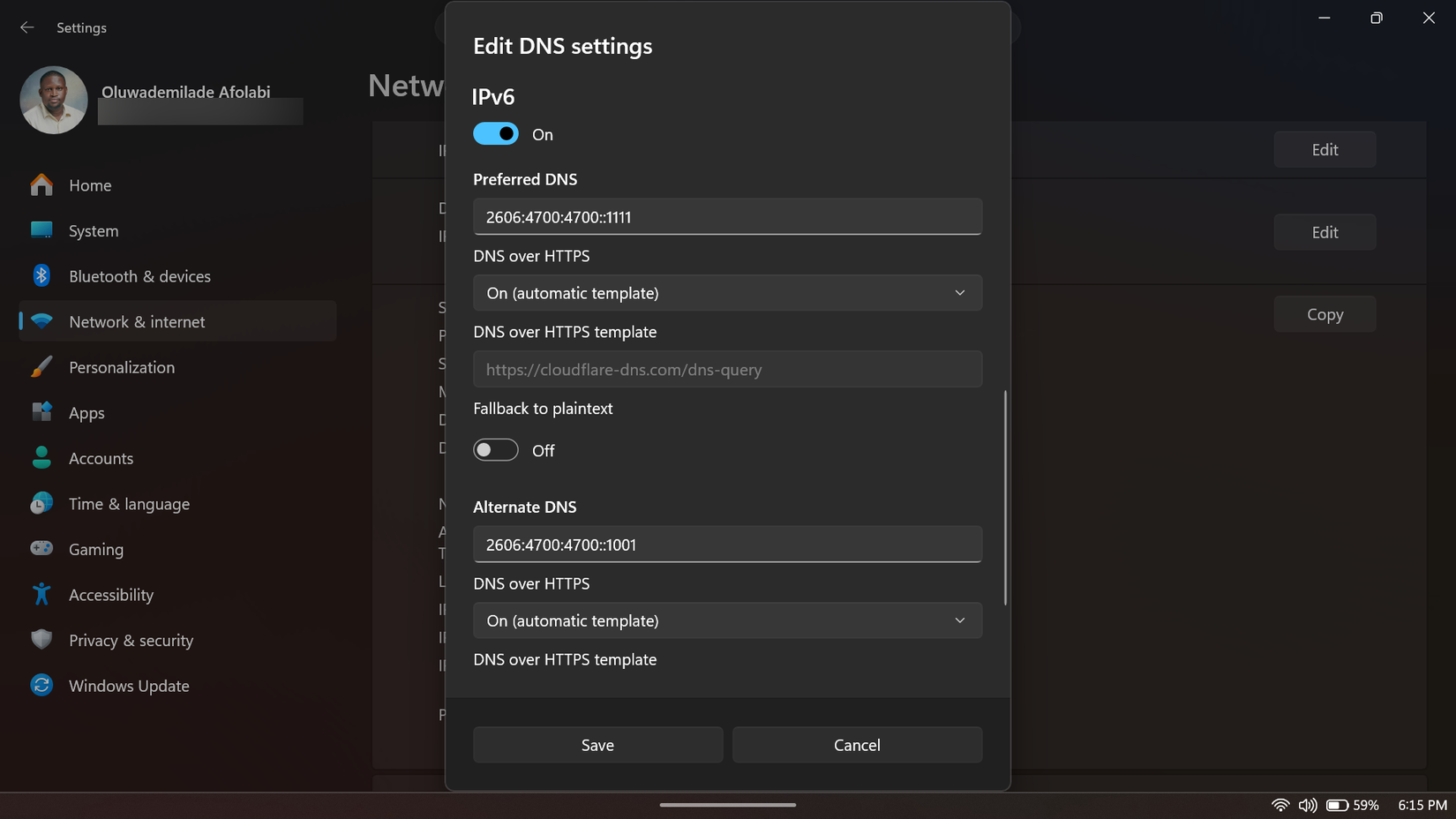This screenshot has height=819, width=1456.
Task: Click the Wi-Fi icon in system tray
Action: (1280, 804)
